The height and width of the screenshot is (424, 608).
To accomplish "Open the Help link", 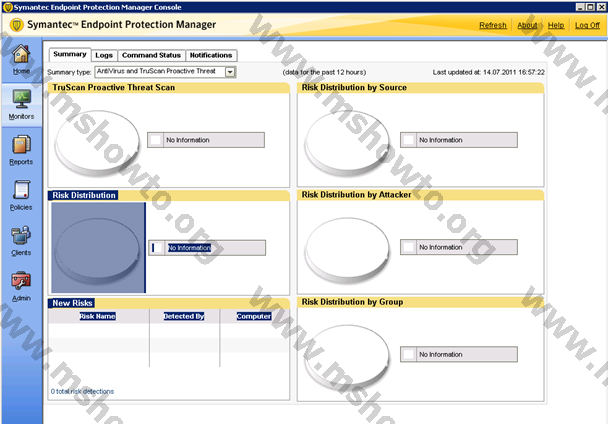I will coord(556,25).
